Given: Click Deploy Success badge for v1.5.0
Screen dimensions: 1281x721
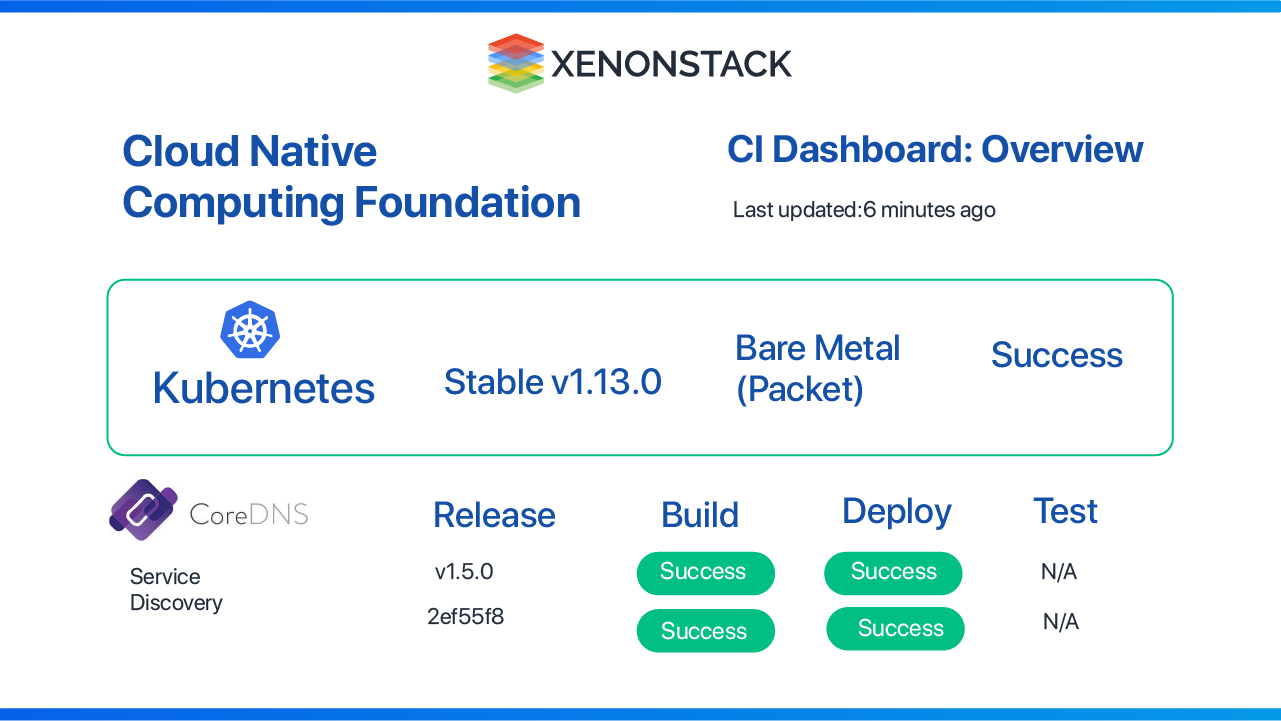Looking at the screenshot, I should [x=893, y=573].
